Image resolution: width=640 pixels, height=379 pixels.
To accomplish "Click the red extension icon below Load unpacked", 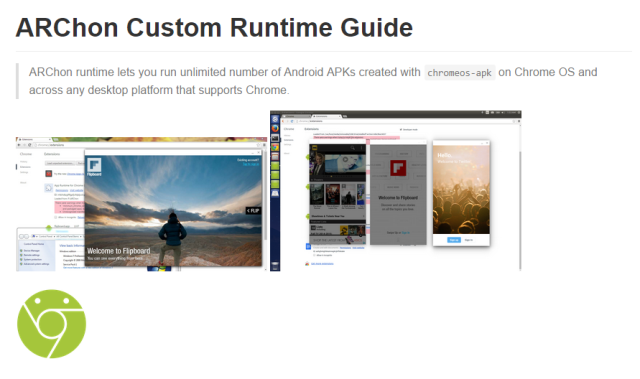I will click(x=49, y=173).
